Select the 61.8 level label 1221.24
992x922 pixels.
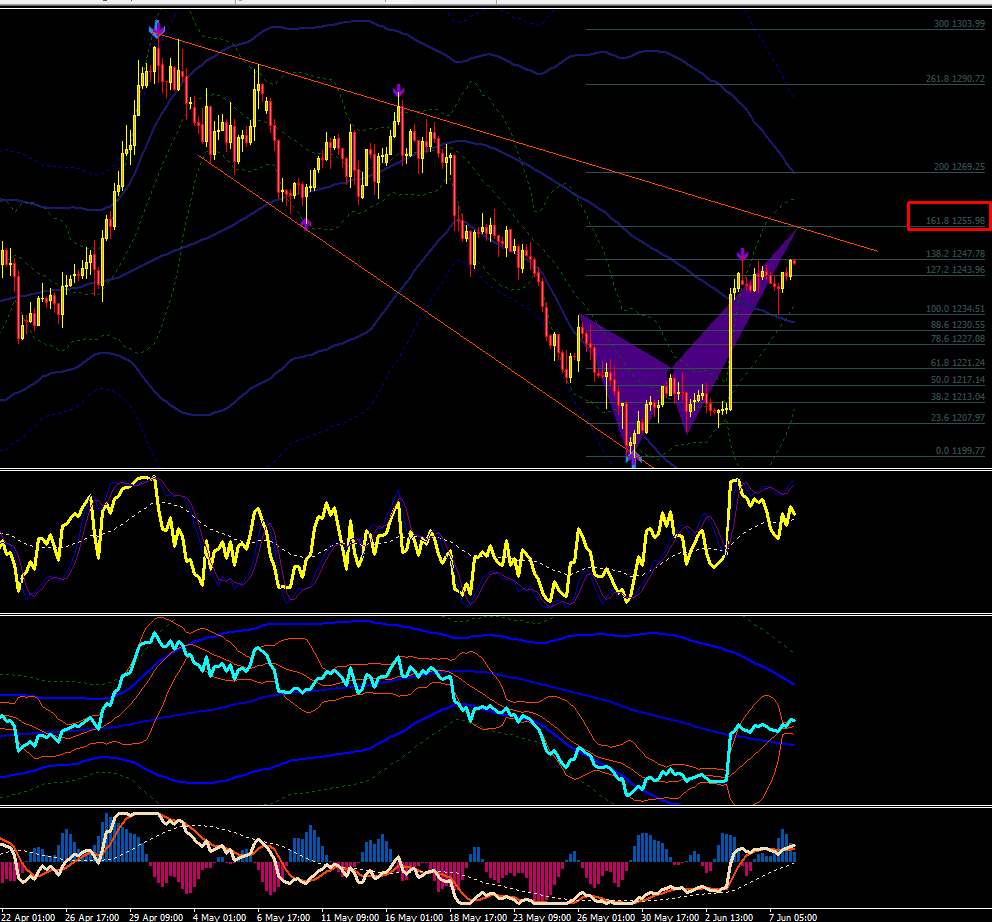tap(957, 363)
